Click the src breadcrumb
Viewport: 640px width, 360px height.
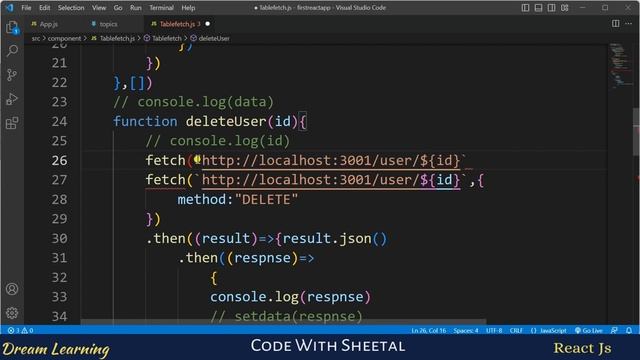click(x=36, y=38)
